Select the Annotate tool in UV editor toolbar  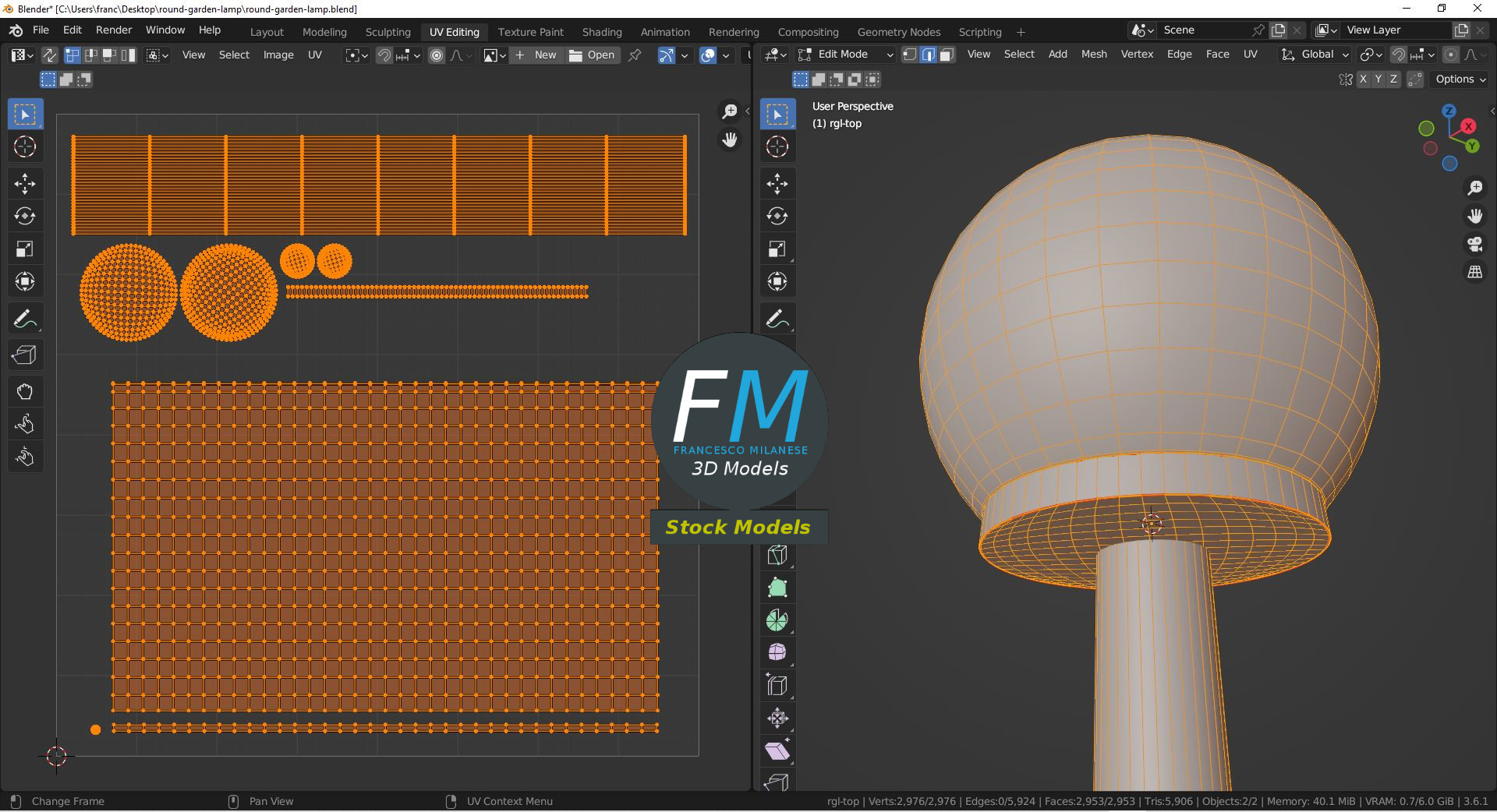click(25, 319)
